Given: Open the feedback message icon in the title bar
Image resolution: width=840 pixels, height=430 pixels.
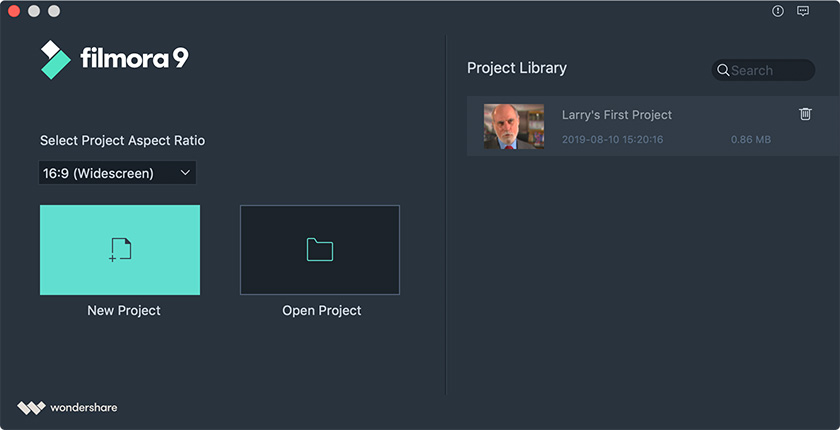Looking at the screenshot, I should [x=802, y=11].
